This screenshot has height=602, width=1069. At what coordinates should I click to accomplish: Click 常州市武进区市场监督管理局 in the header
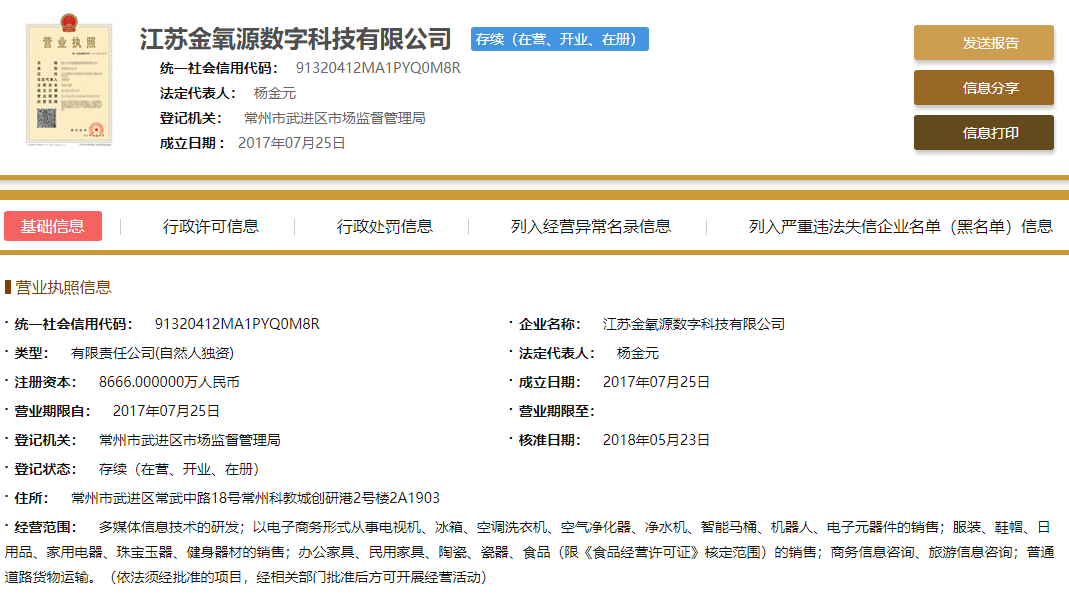click(334, 119)
